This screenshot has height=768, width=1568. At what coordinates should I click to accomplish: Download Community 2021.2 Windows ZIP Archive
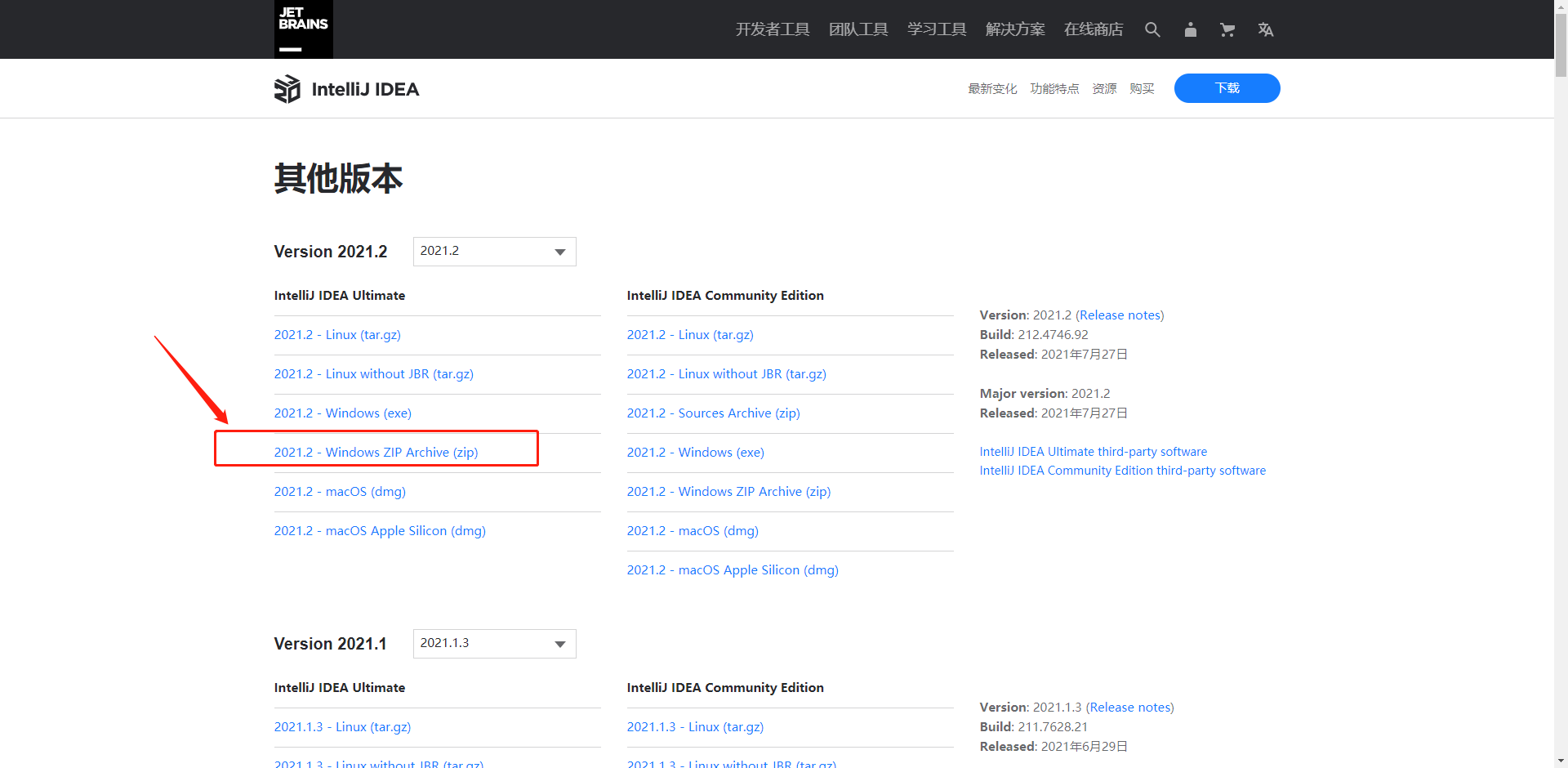[x=729, y=492]
